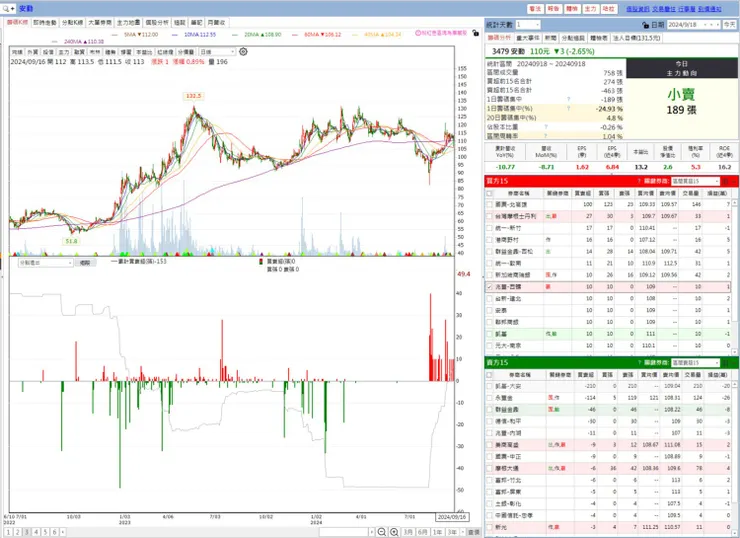The width and height of the screenshot is (740, 538).
Task: Open the 個股資訊 link
Action: 638,9
